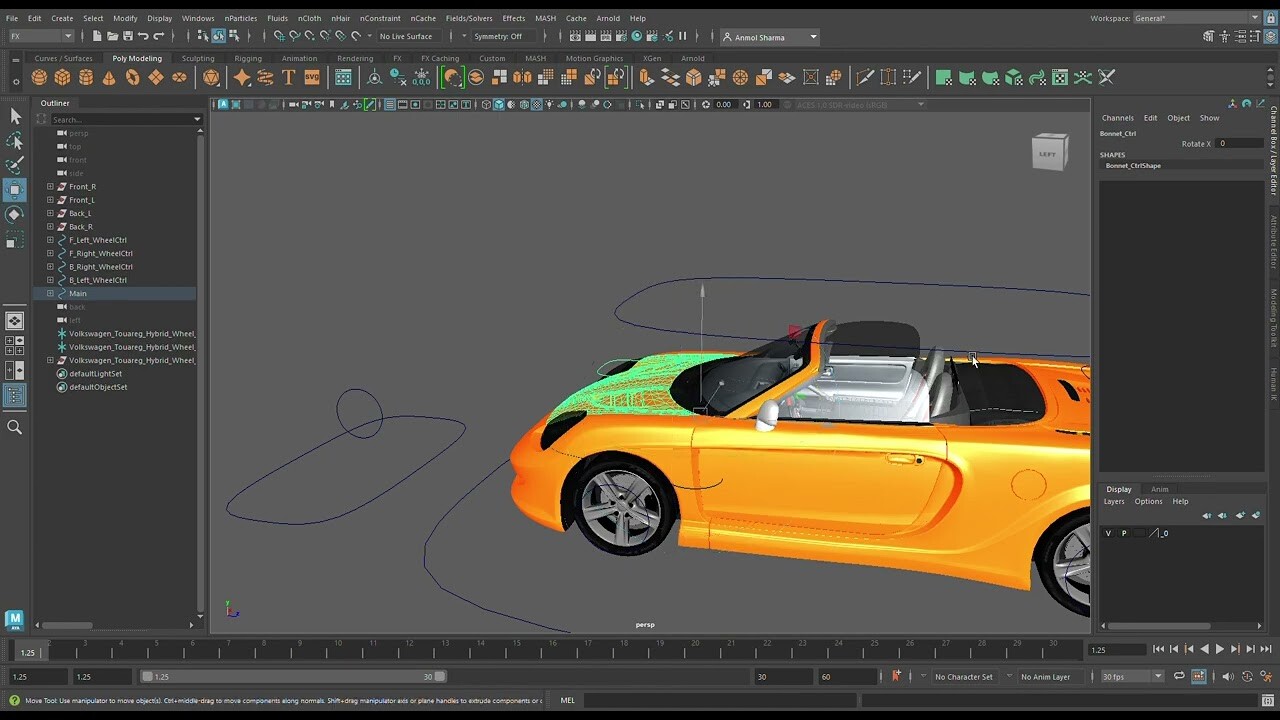This screenshot has height=720, width=1280.
Task: Expand the Front_R node in Outliner
Action: tap(50, 186)
